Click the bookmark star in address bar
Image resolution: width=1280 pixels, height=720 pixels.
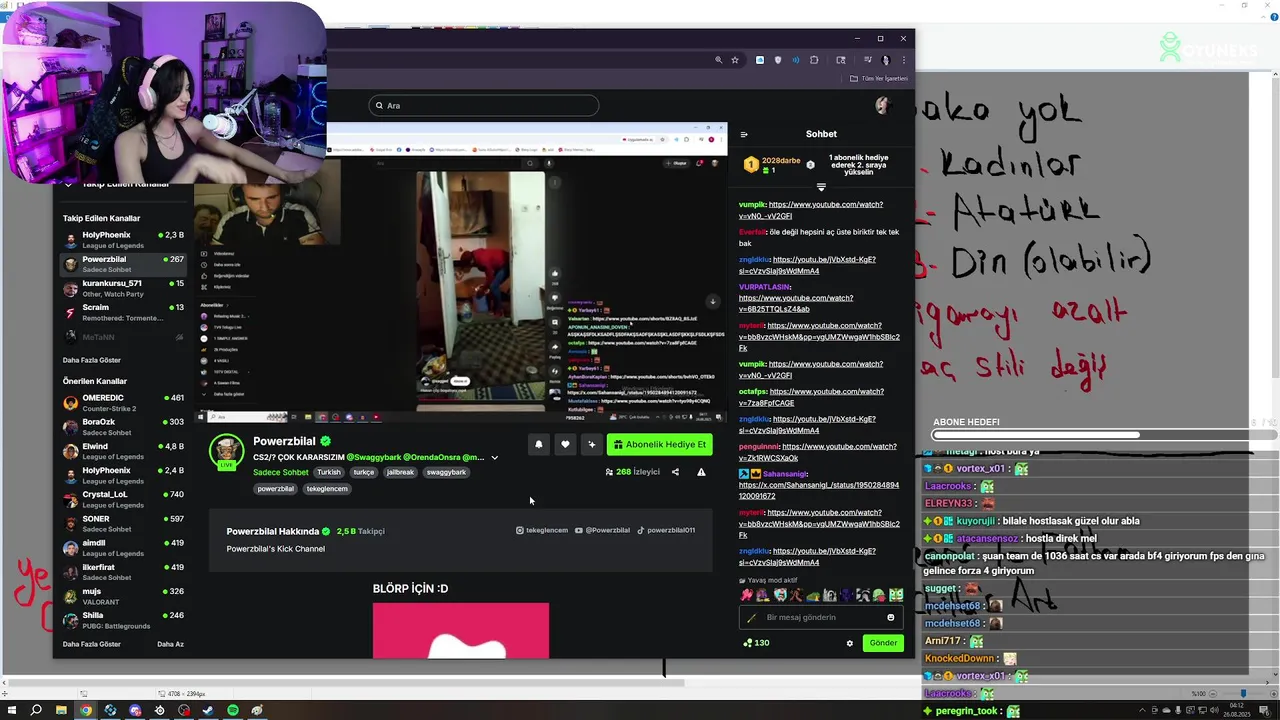[735, 60]
